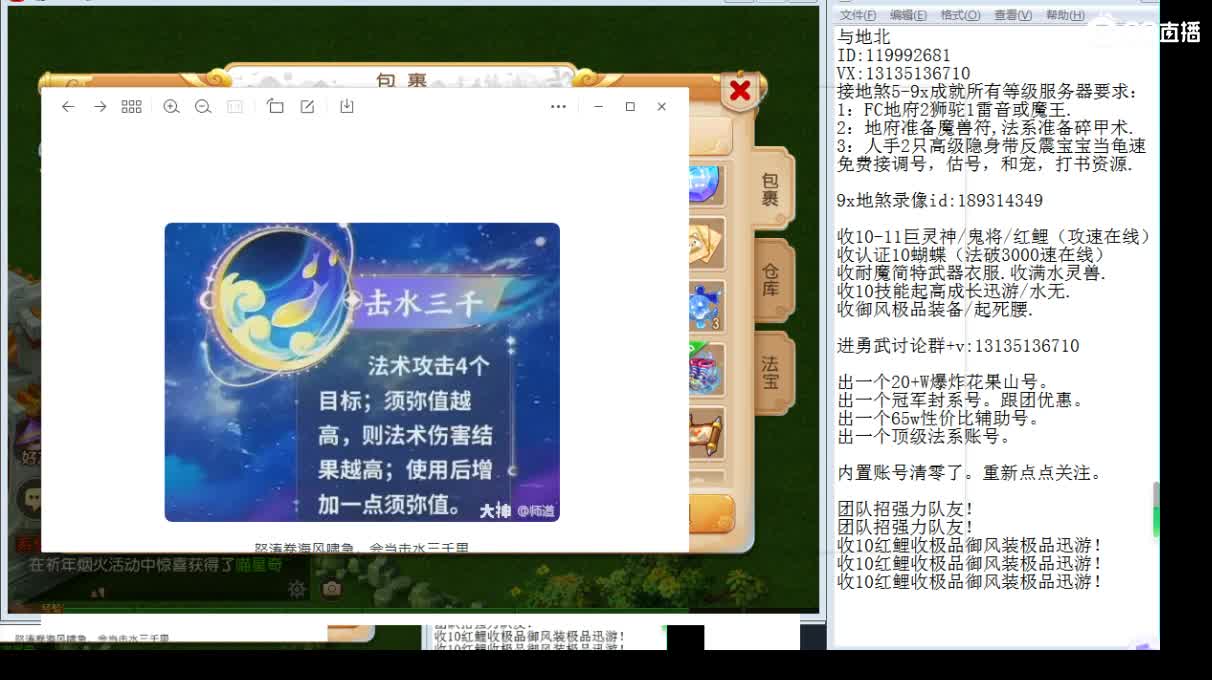The width and height of the screenshot is (1212, 680).
Task: Click the line '出一个20+W爆炸花果山号。'
Action: tap(943, 382)
